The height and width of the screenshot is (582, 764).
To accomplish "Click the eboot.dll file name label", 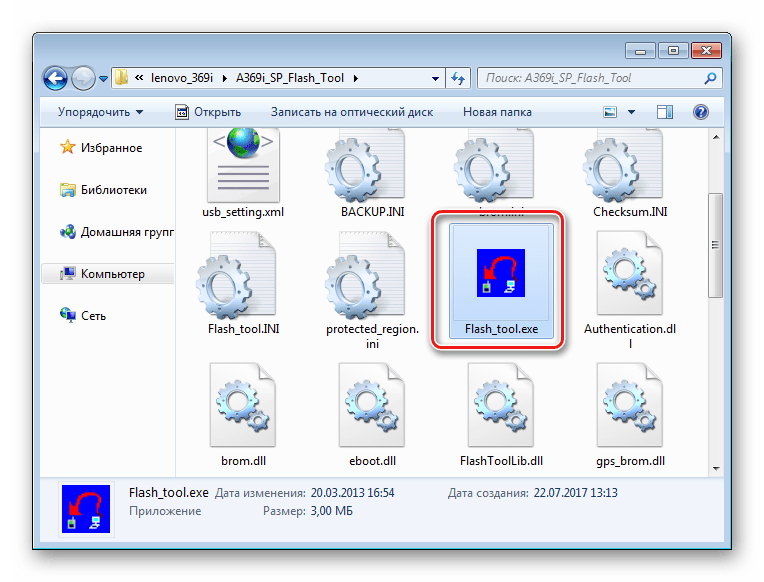I will [x=372, y=461].
